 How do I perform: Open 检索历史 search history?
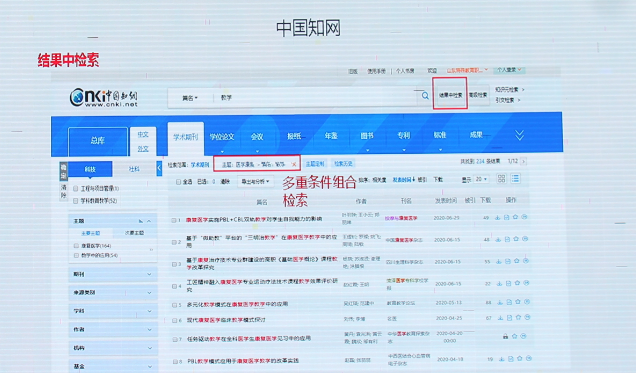click(343, 163)
